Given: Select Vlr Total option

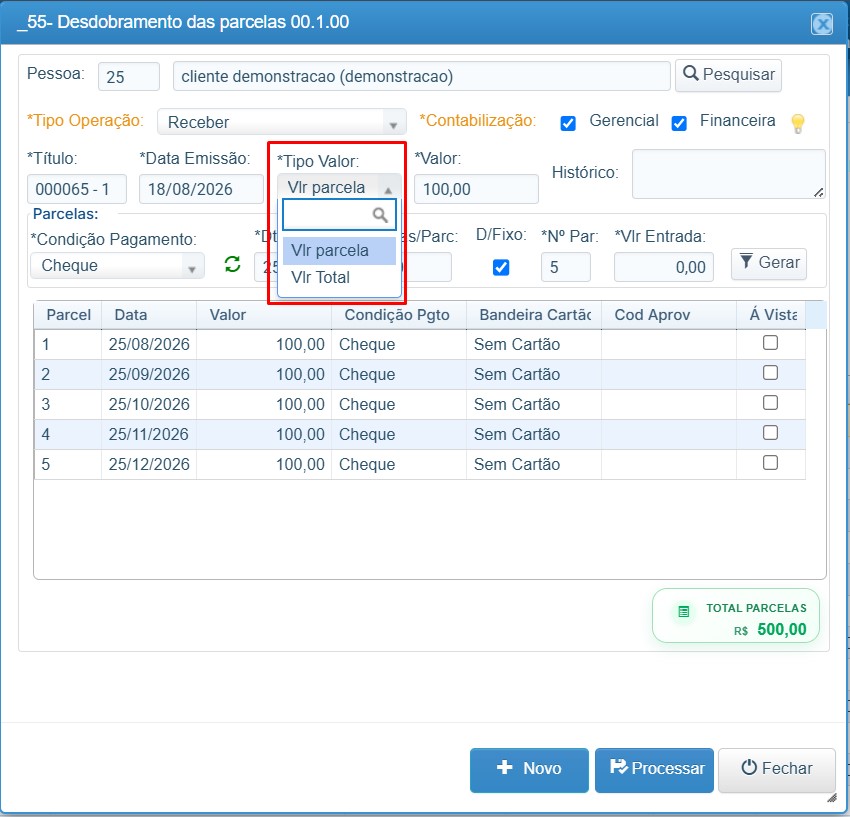Looking at the screenshot, I should pos(339,278).
